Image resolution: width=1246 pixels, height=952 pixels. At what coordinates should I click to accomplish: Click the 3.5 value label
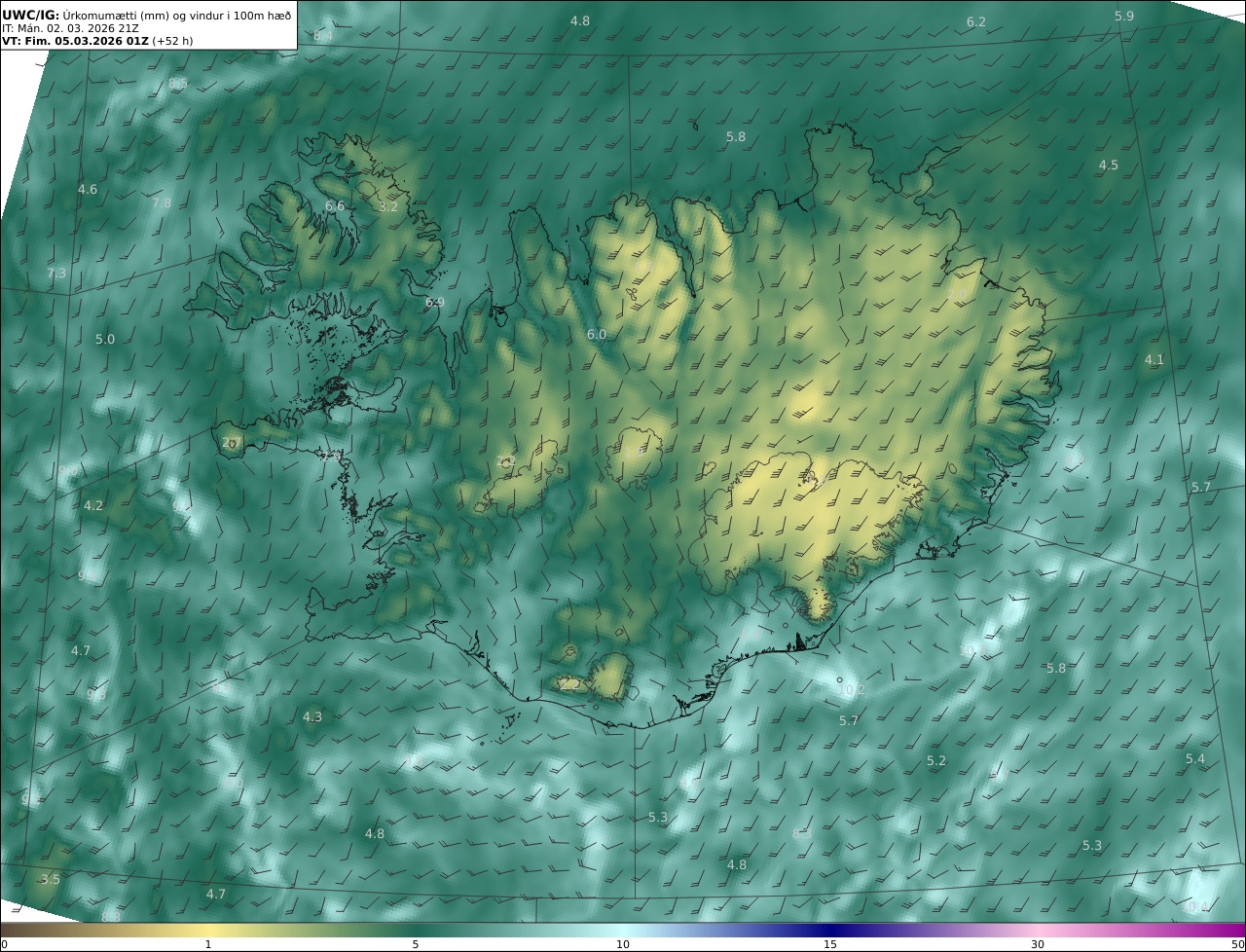click(x=50, y=879)
